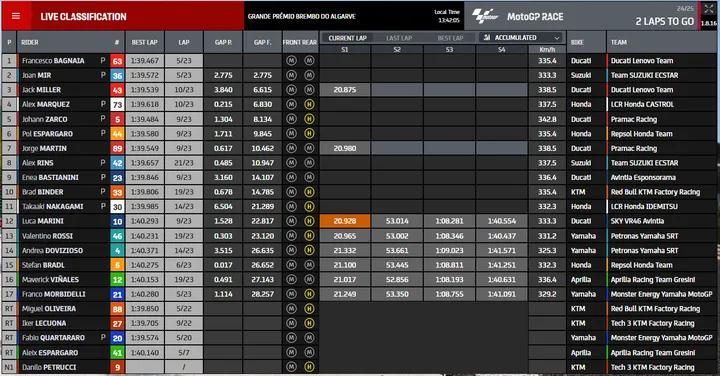Click Petrucci's number 9 badge
Screen dimensions: 720x376
(x=118, y=367)
